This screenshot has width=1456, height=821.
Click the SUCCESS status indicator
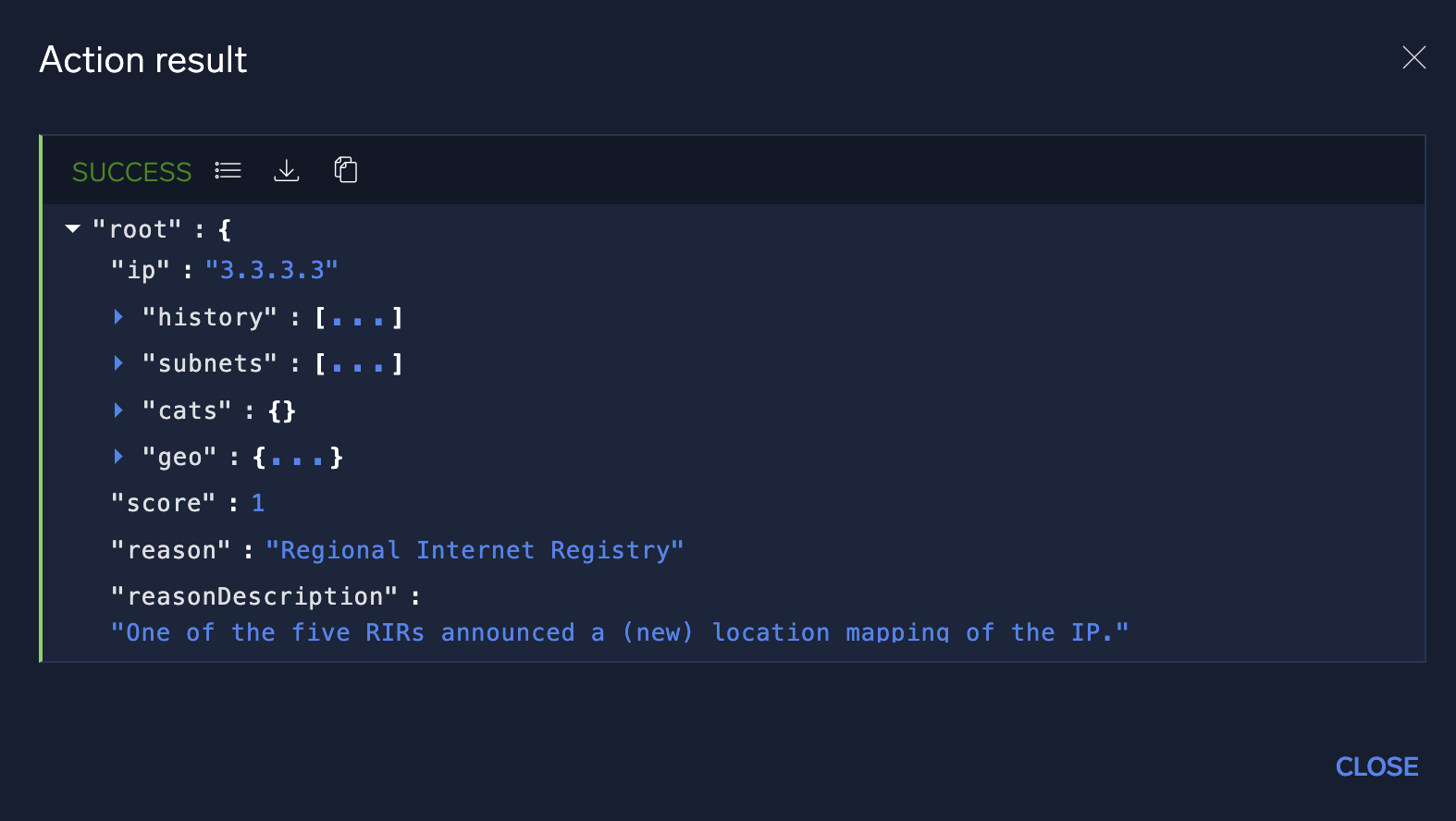pos(131,172)
